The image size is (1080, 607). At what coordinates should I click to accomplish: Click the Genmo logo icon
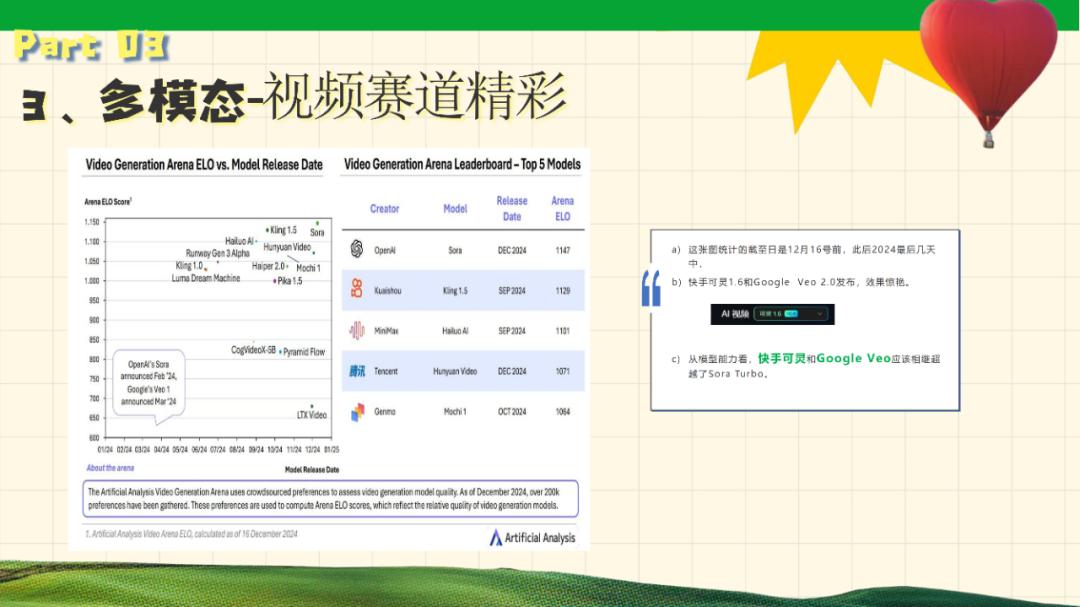coord(357,412)
